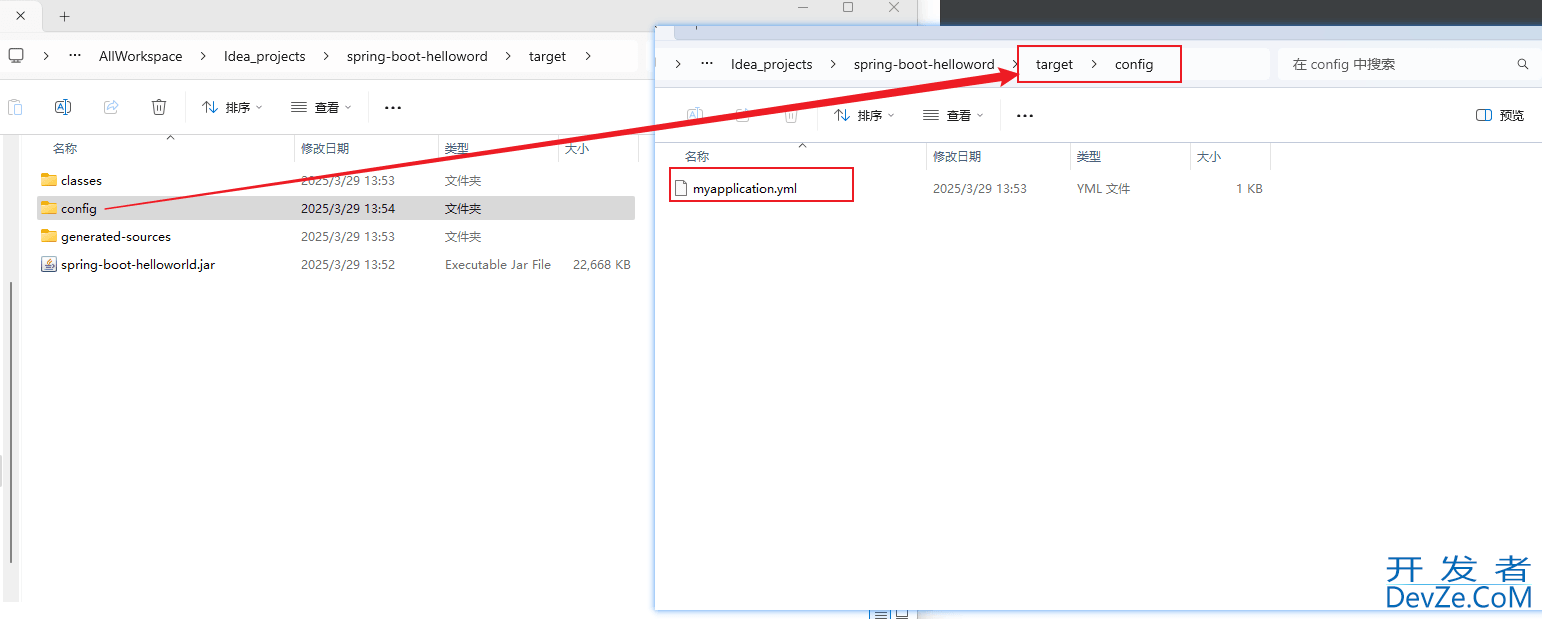Click the folder icon of the config row
Image resolution: width=1542 pixels, height=619 pixels.
(49, 208)
